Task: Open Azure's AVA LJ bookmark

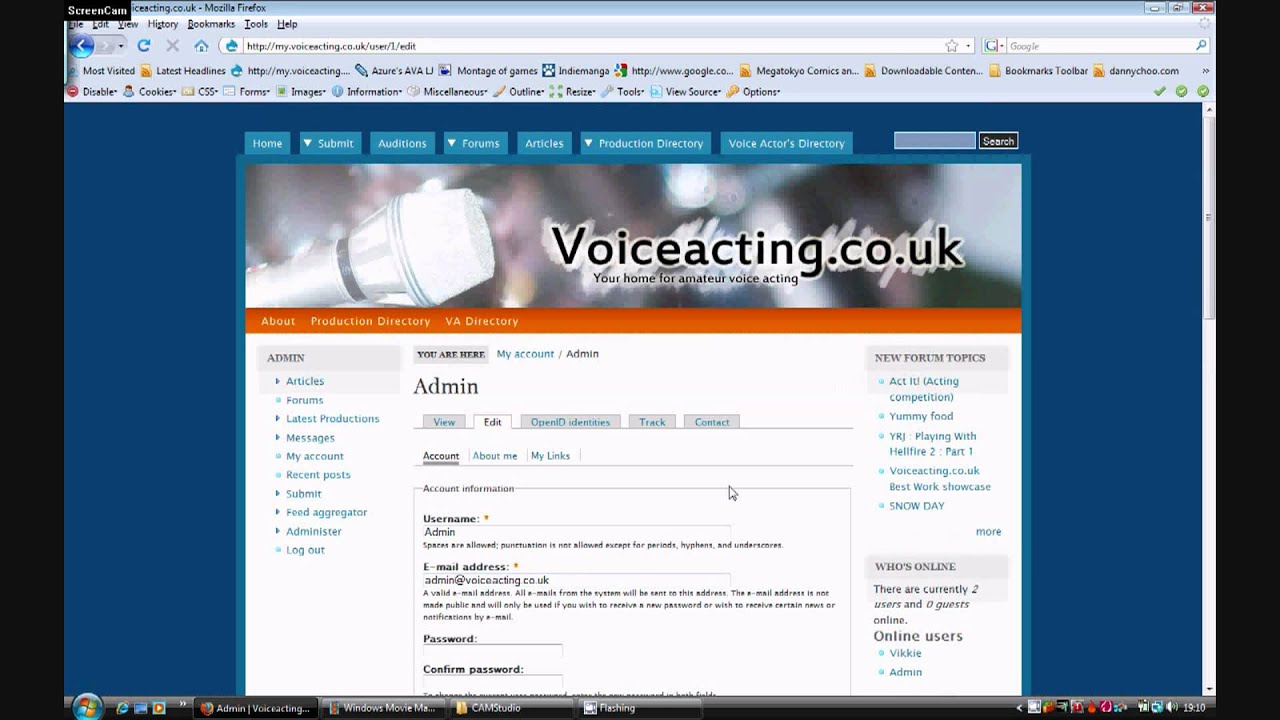Action: pyautogui.click(x=394, y=71)
